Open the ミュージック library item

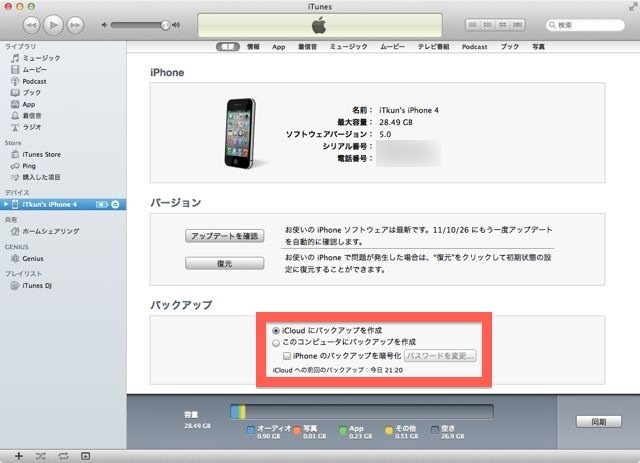[x=41, y=58]
